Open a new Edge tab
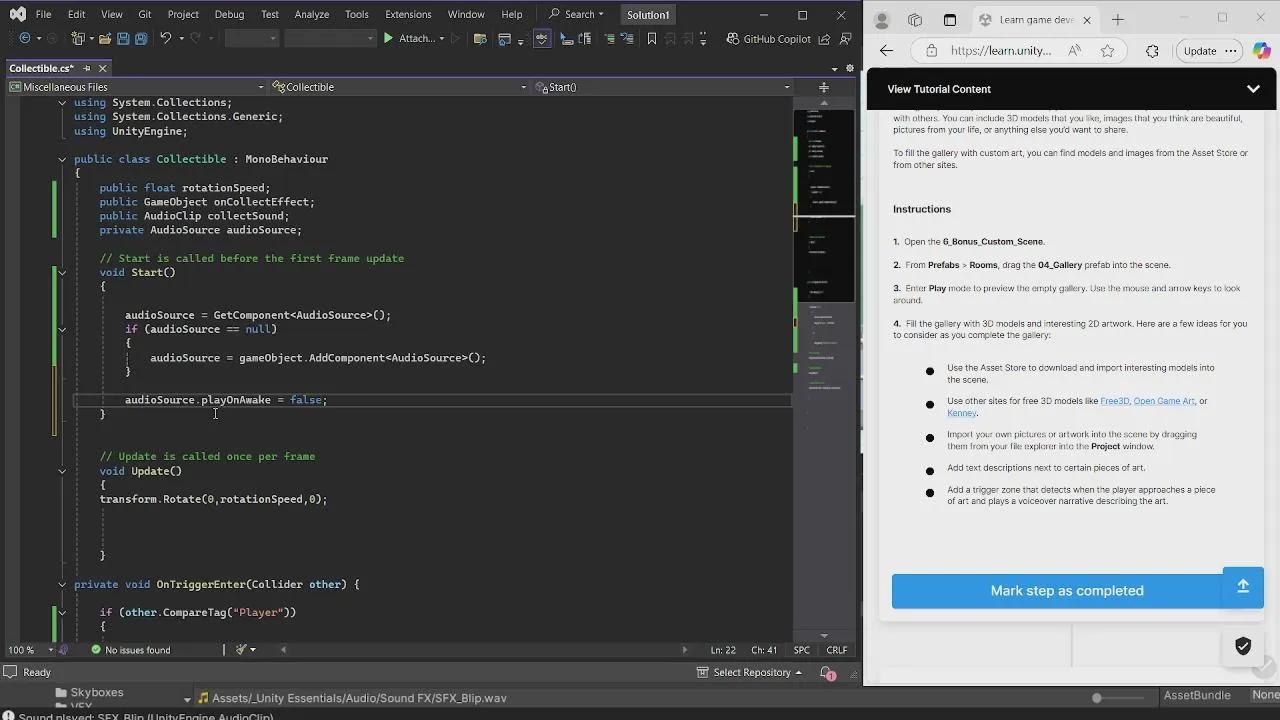1280x720 pixels. [x=1117, y=19]
